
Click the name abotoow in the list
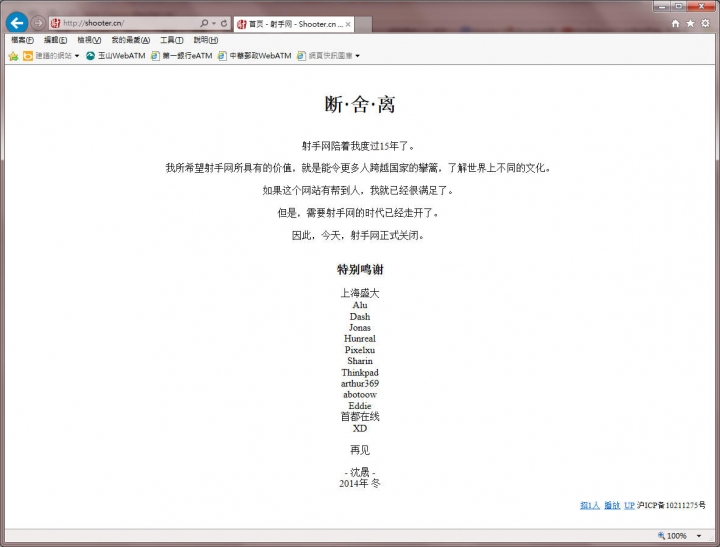[360, 395]
